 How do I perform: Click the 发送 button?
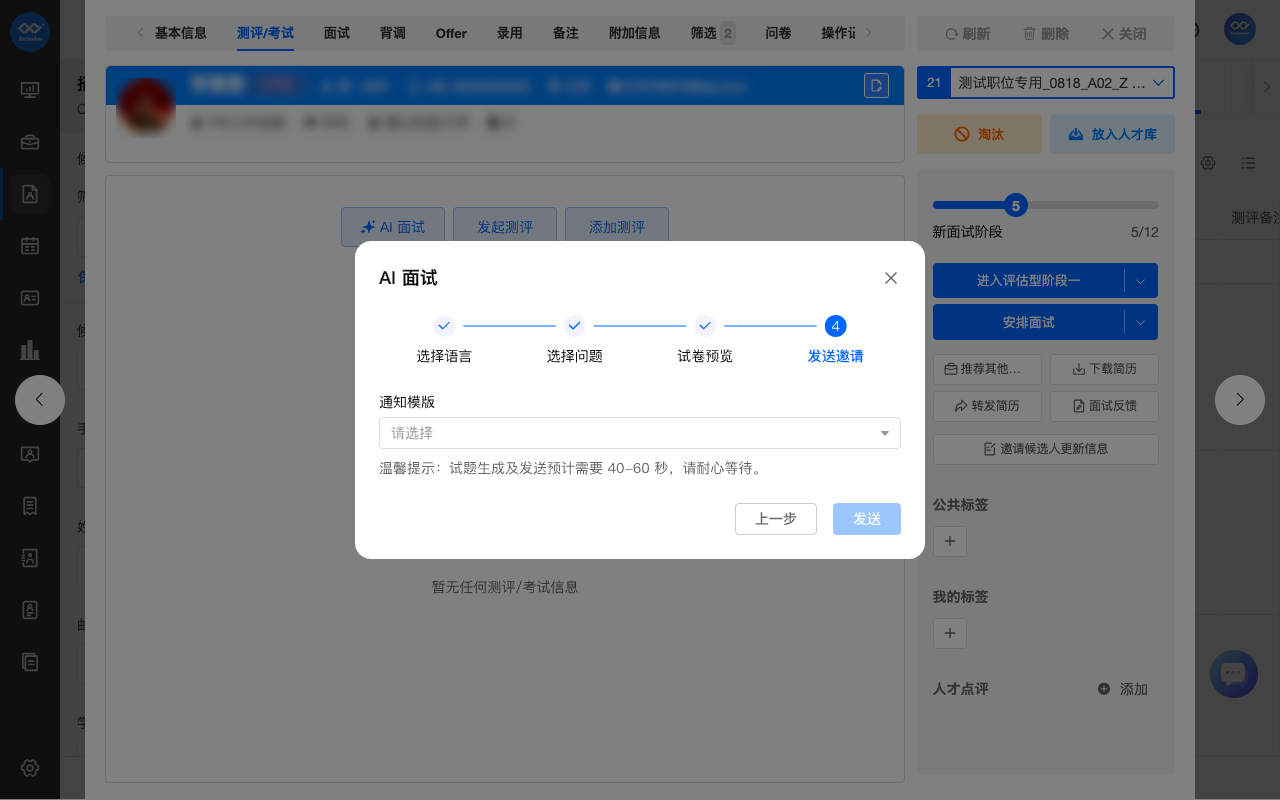[866, 519]
